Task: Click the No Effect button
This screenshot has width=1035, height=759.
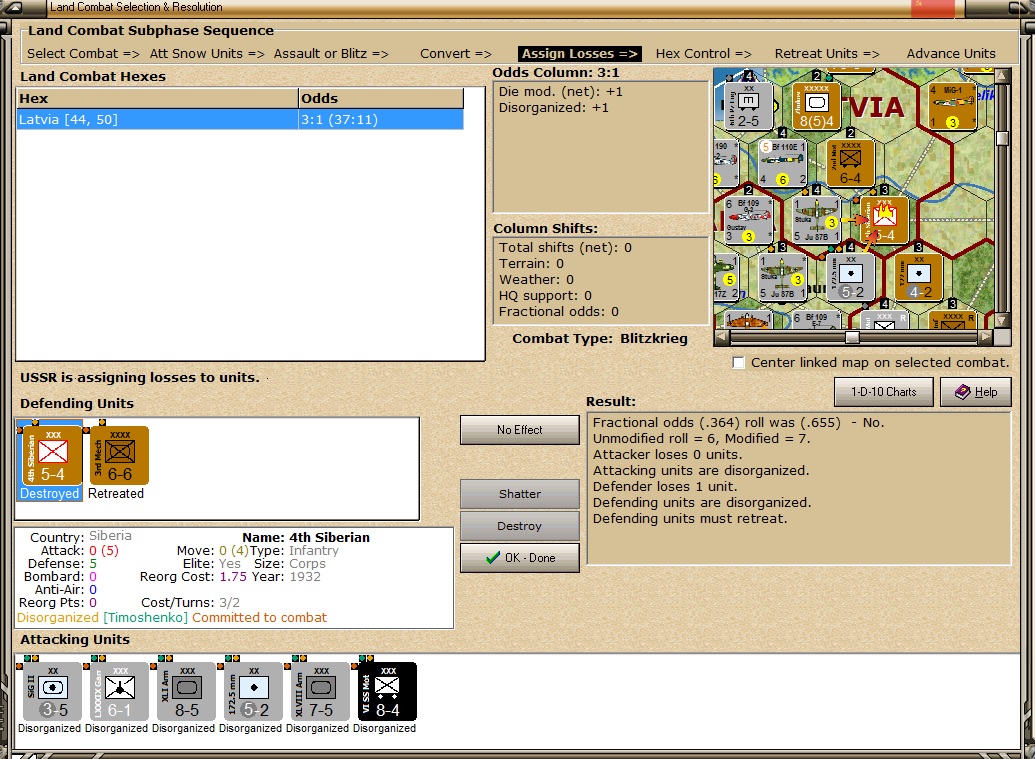Action: click(519, 430)
